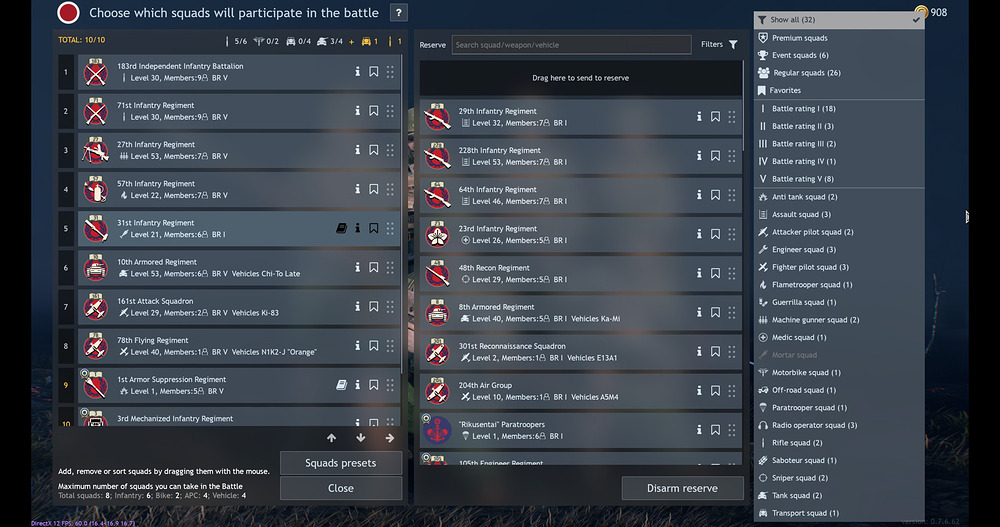1000x527 pixels.
Task: Filter by Engineer squad (3)
Action: tap(839, 249)
